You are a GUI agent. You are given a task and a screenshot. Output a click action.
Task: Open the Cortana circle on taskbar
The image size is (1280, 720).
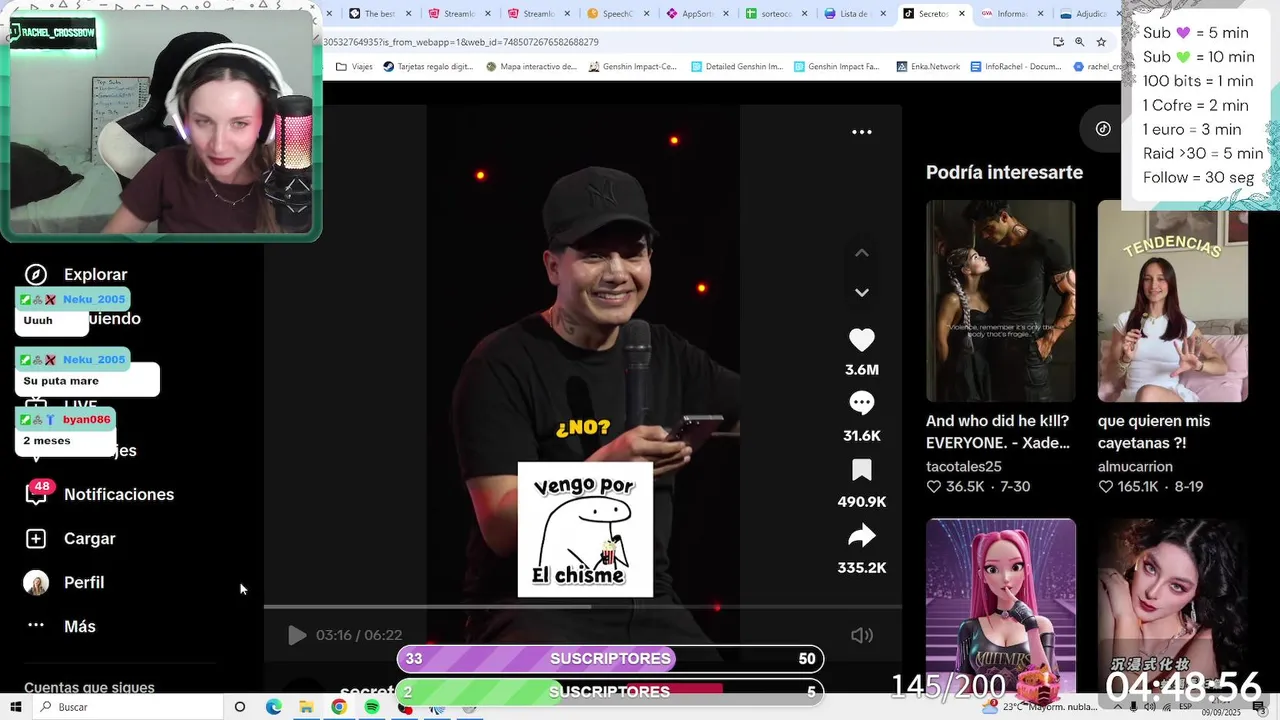pyautogui.click(x=239, y=707)
